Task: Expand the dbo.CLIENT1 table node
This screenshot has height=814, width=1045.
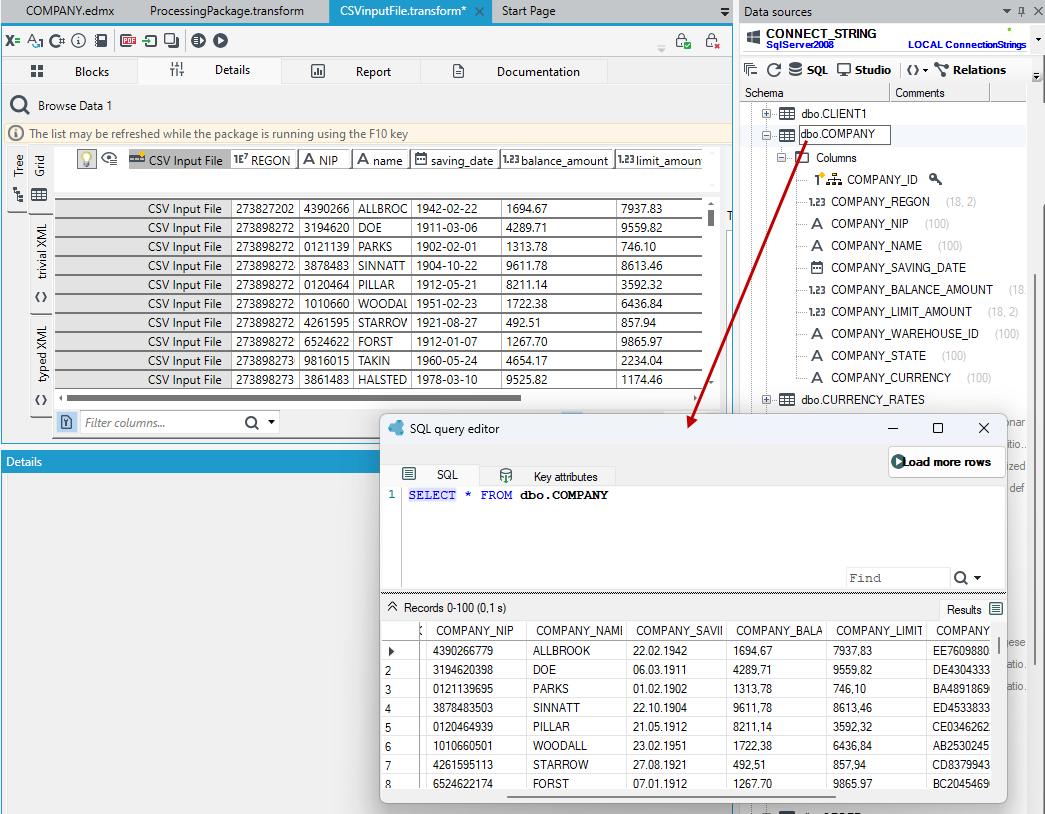Action: [x=766, y=113]
